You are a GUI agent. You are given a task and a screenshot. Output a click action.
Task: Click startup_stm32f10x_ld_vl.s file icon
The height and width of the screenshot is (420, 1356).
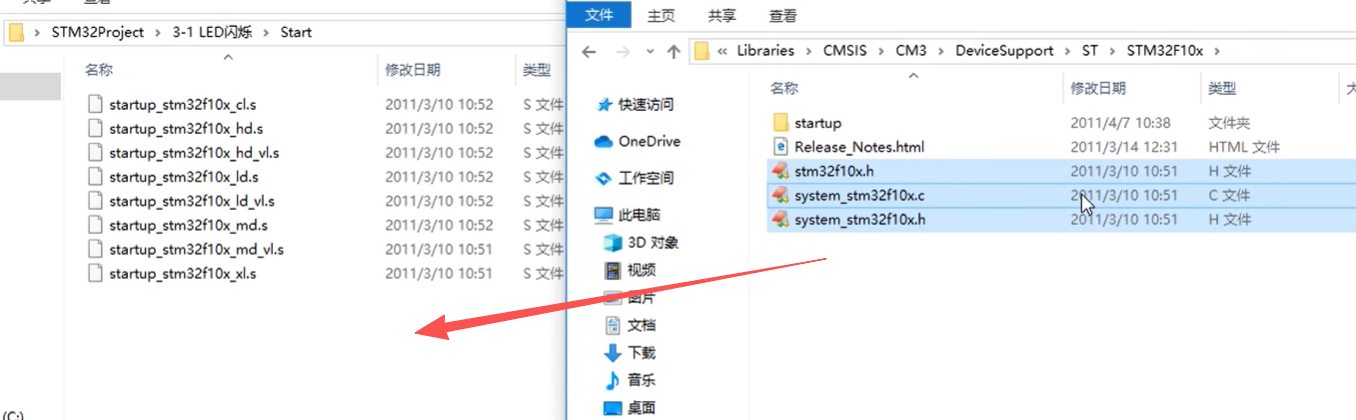(95, 200)
